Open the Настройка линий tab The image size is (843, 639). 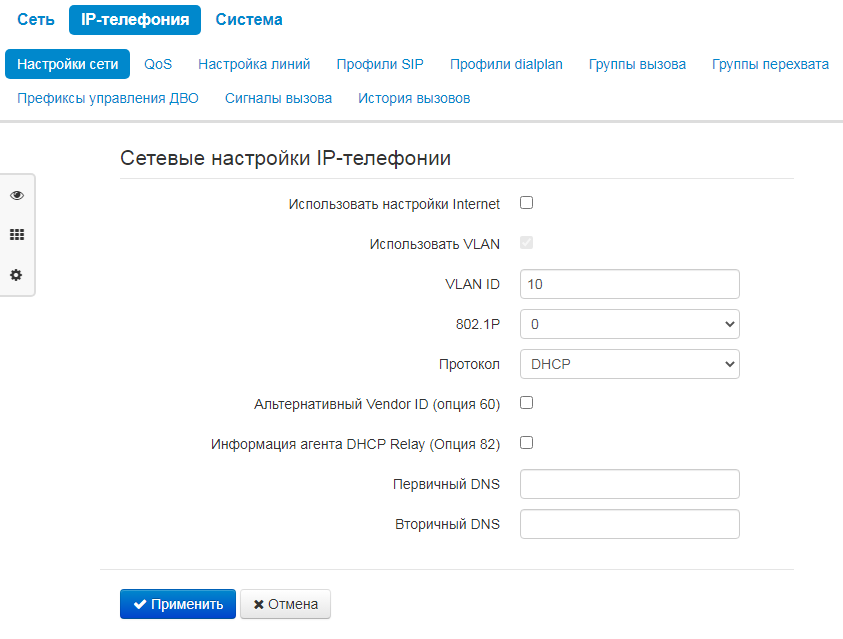pyautogui.click(x=254, y=64)
